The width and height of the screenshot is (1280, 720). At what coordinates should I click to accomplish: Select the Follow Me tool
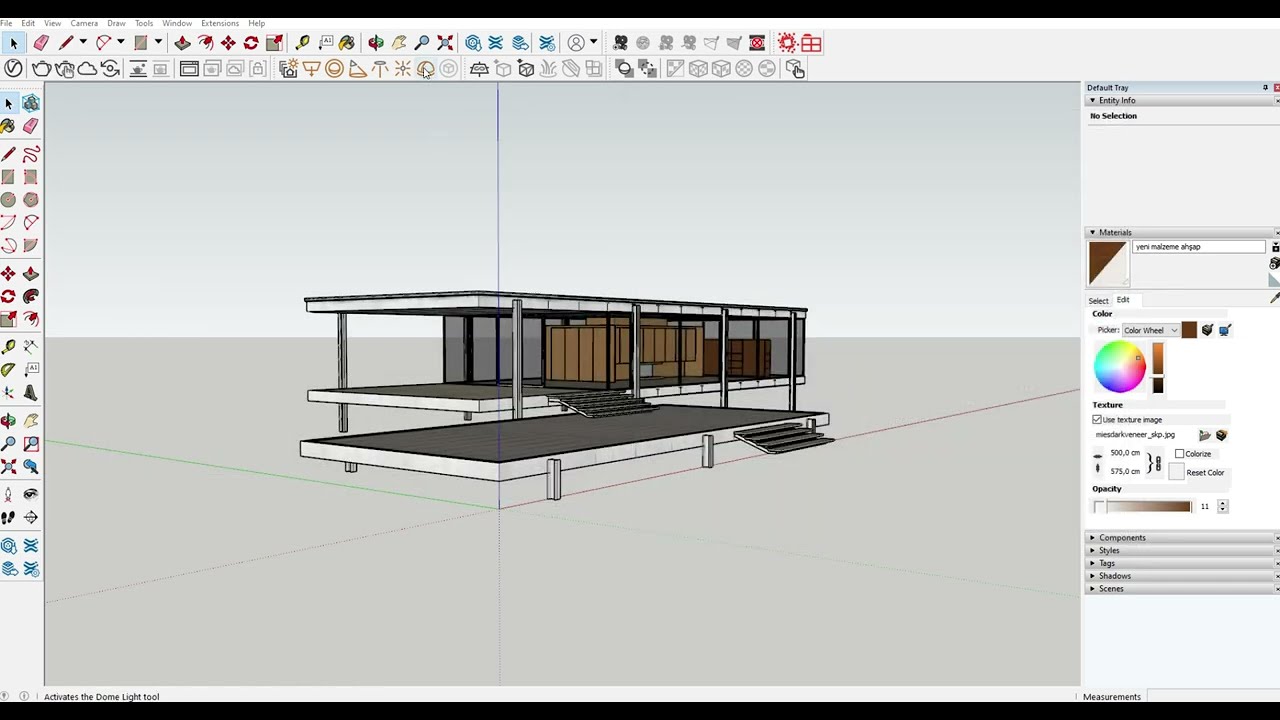(31, 296)
